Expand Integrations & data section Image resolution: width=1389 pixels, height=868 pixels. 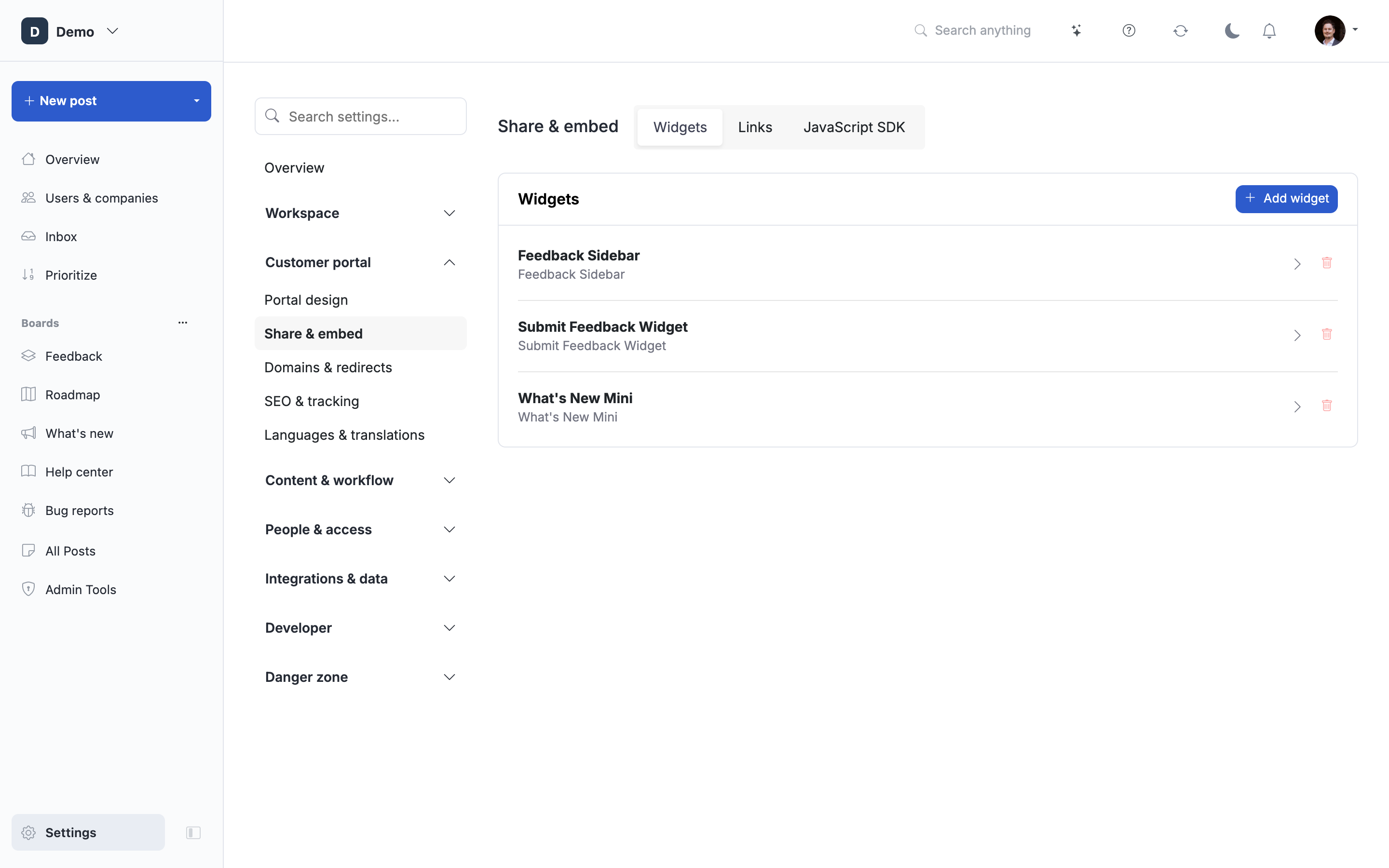(x=360, y=579)
